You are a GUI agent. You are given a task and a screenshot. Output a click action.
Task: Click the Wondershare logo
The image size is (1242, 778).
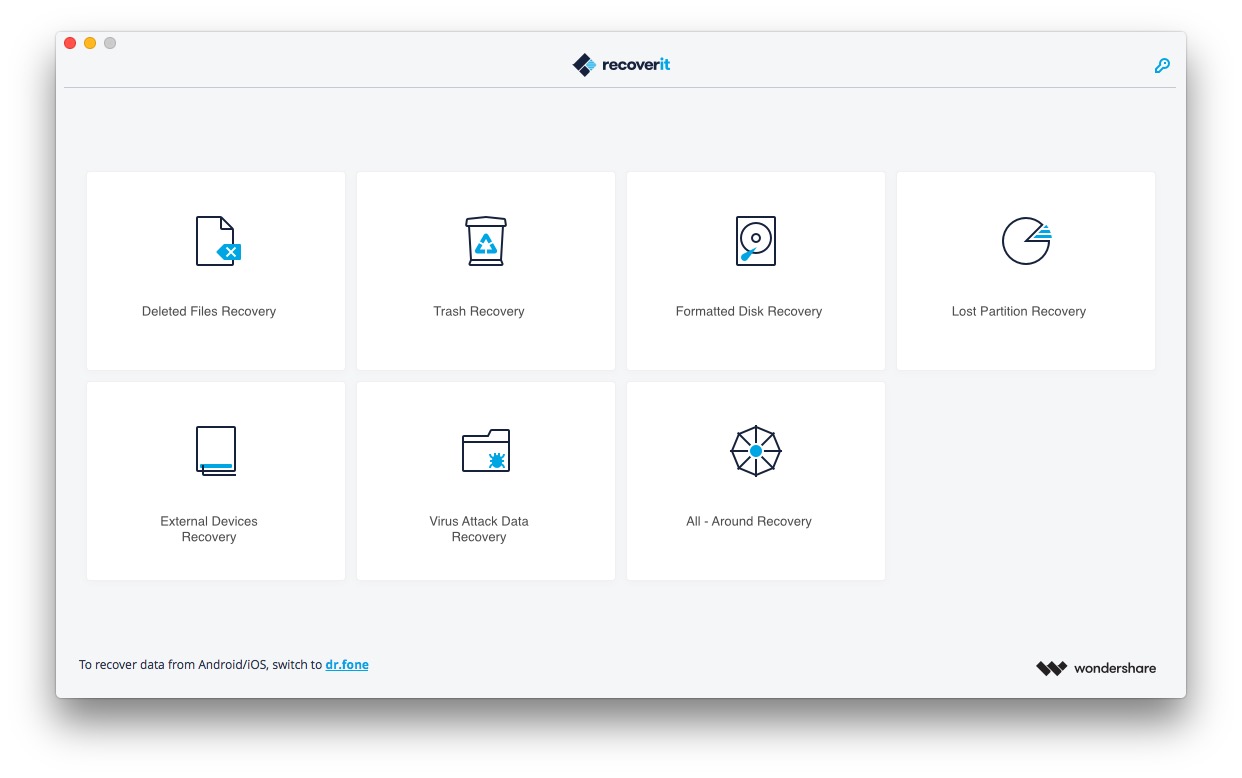coord(1096,668)
